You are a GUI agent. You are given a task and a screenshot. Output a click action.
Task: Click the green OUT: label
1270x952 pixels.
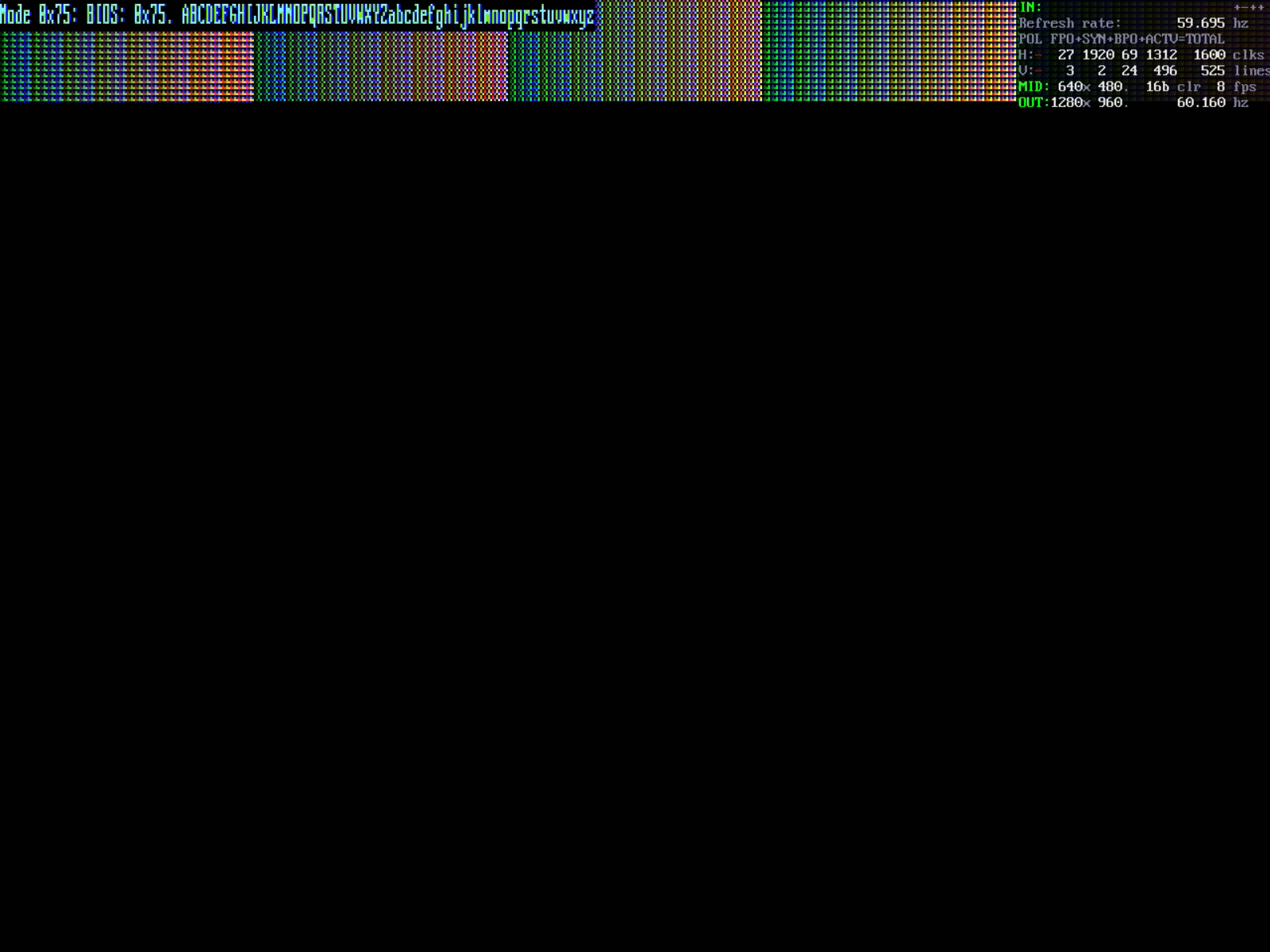[x=1033, y=102]
